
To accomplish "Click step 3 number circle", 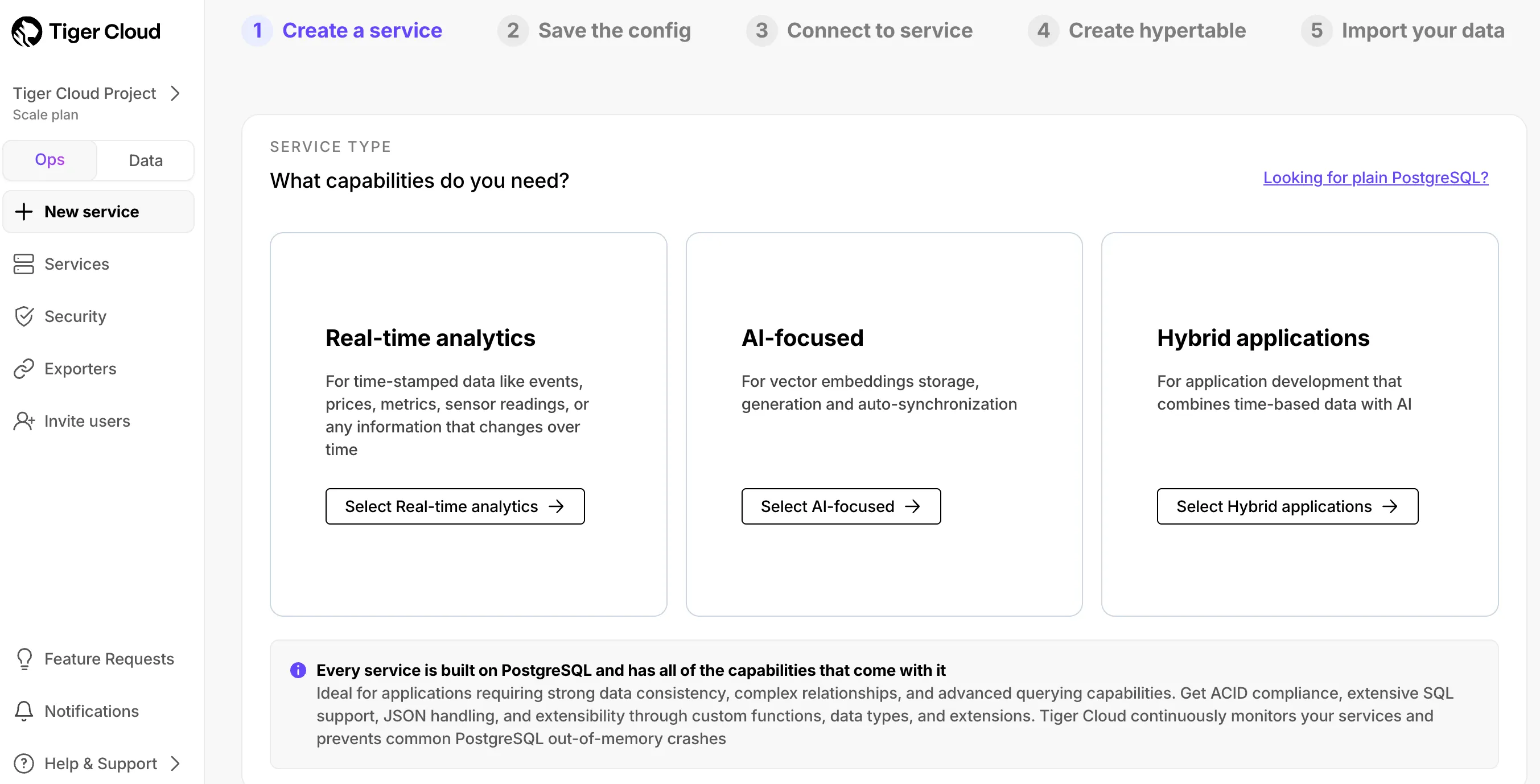I will (761, 31).
